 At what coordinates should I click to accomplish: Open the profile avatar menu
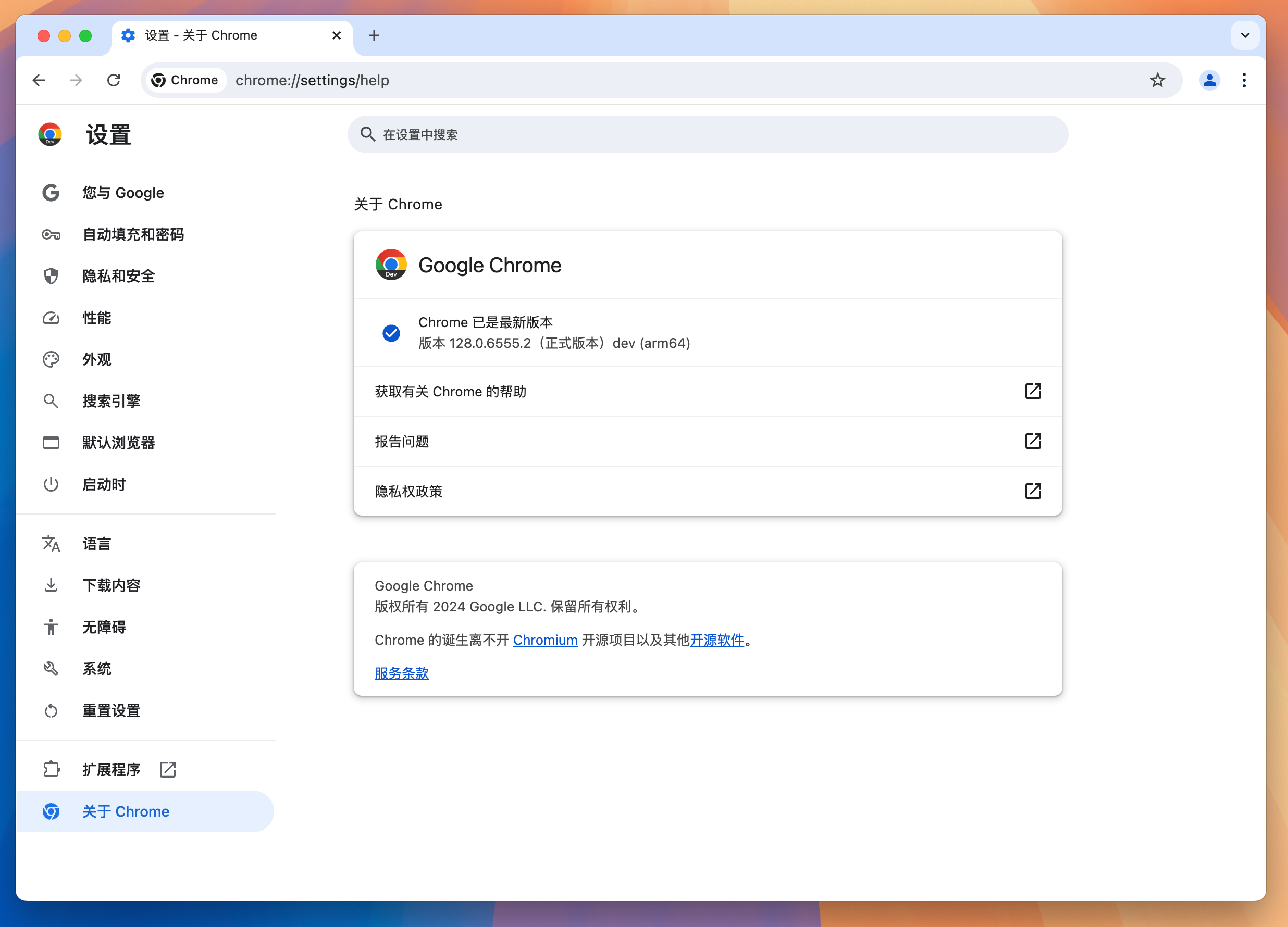tap(1210, 80)
